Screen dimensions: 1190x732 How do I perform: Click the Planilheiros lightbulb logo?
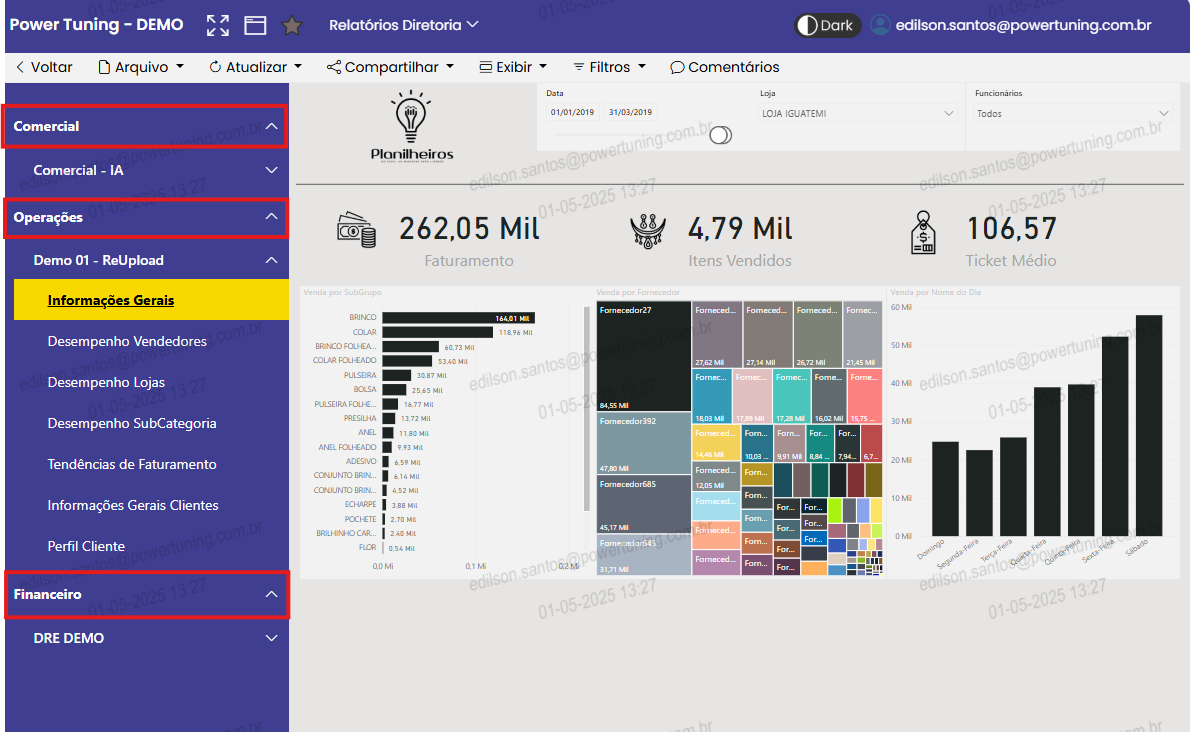pyautogui.click(x=411, y=126)
